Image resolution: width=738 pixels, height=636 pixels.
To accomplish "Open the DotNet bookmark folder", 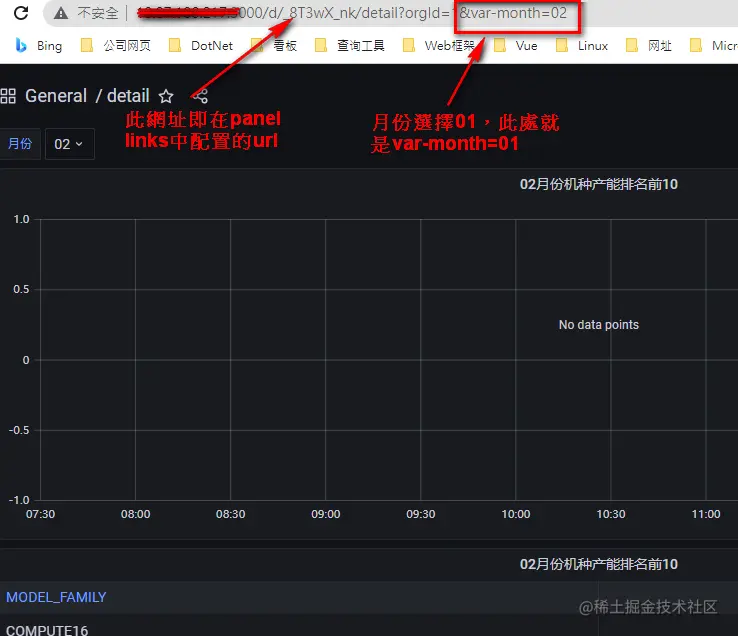I will (x=201, y=46).
